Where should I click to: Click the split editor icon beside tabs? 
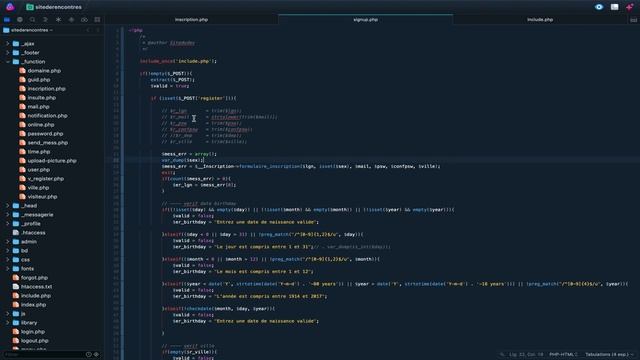coord(633,20)
